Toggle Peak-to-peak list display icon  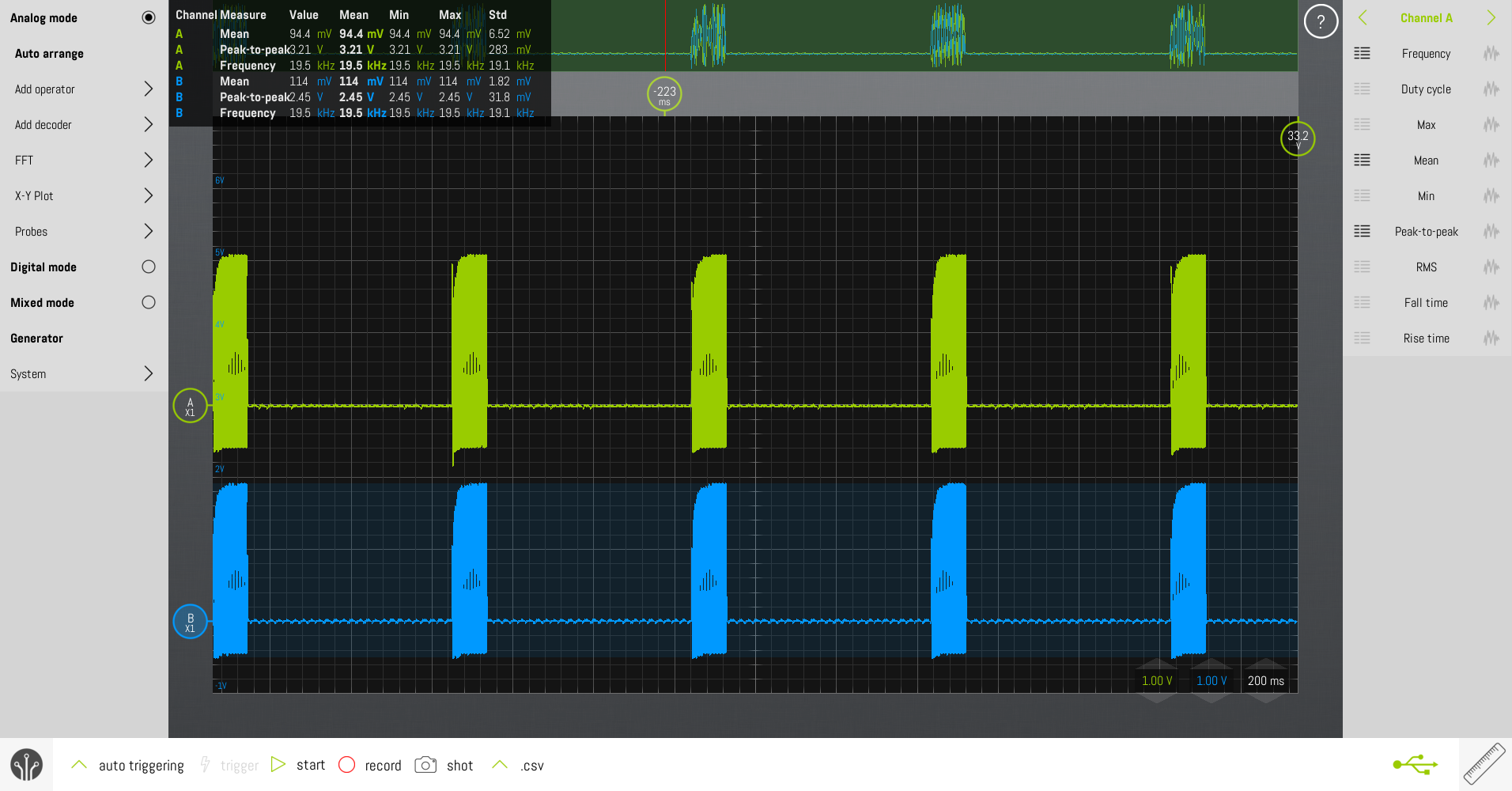pos(1362,231)
